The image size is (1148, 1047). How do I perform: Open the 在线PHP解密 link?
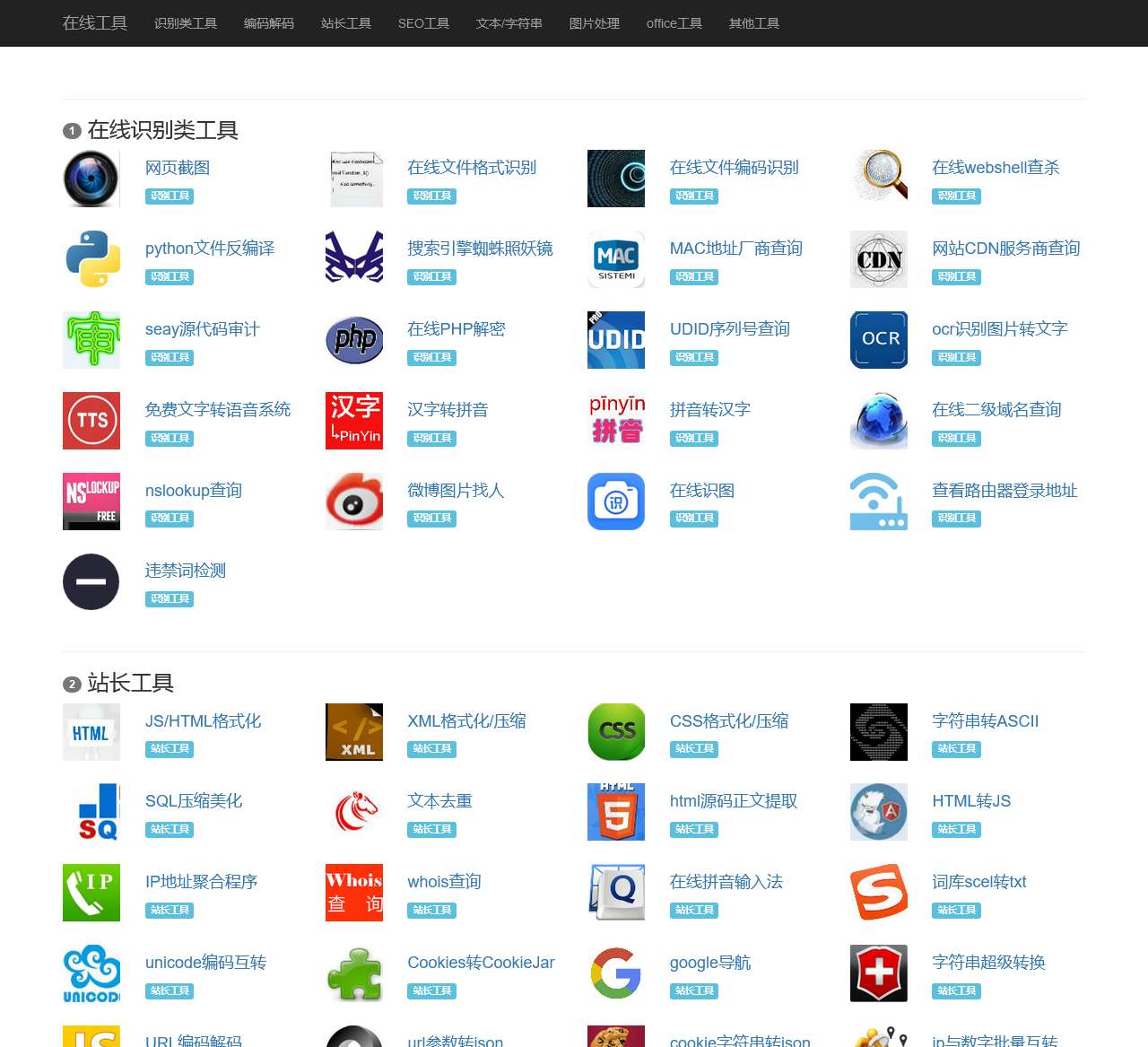[x=457, y=329]
